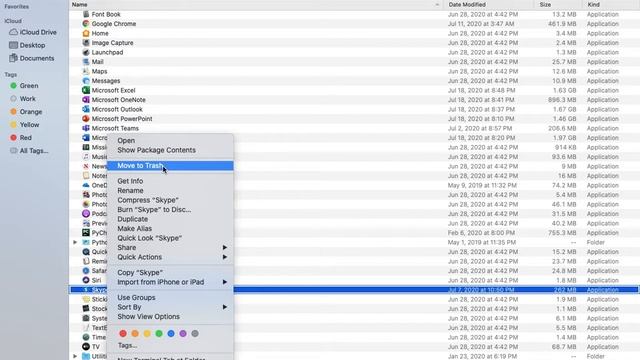Select the Google Chrome app icon
640x360 pixels.
click(86, 24)
